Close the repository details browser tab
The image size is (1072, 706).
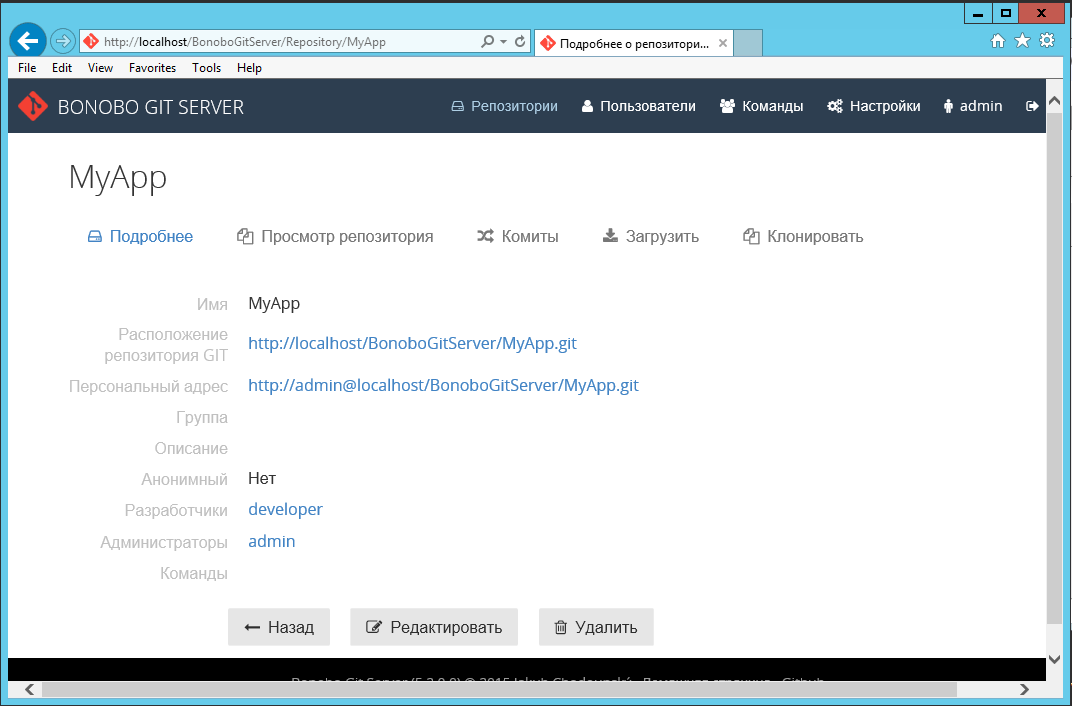[723, 43]
